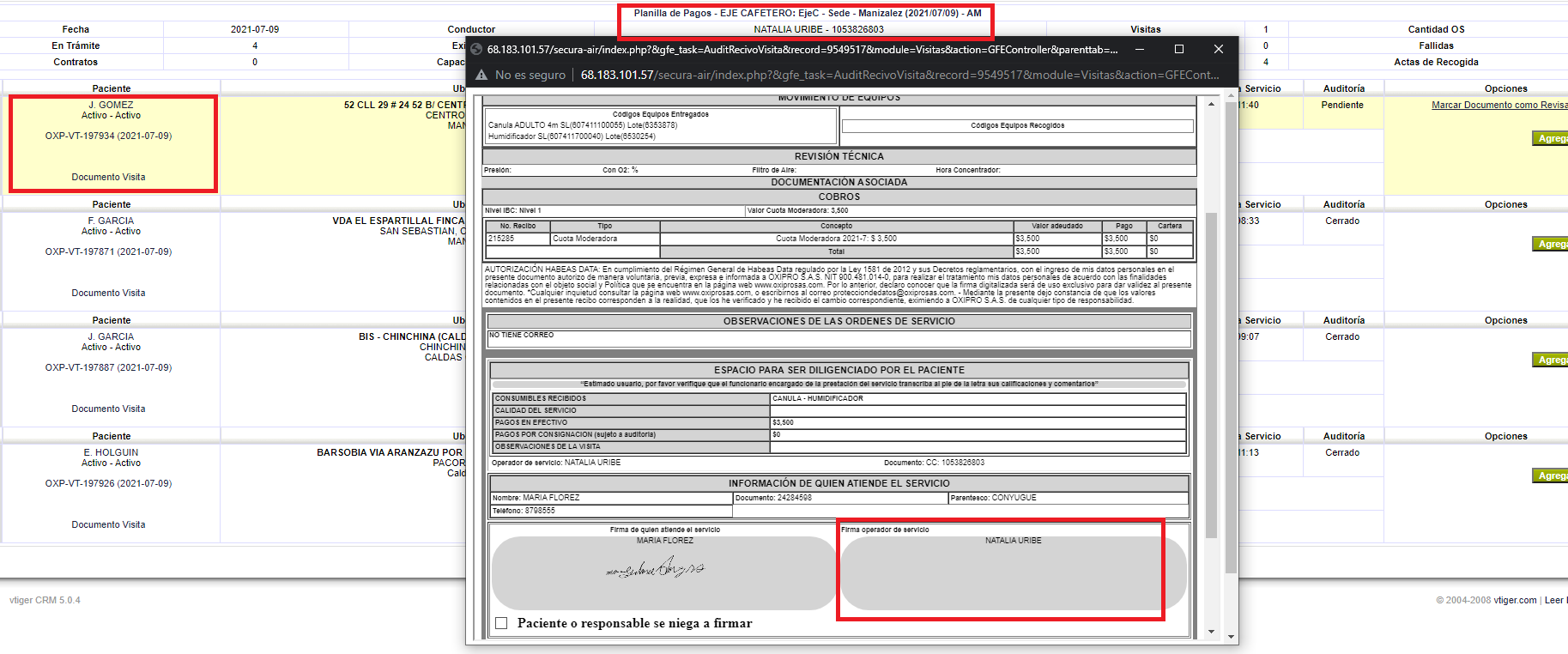Open visit record OXP-VT-197871
Viewport: 1568px width, 654px height.
pyautogui.click(x=108, y=251)
